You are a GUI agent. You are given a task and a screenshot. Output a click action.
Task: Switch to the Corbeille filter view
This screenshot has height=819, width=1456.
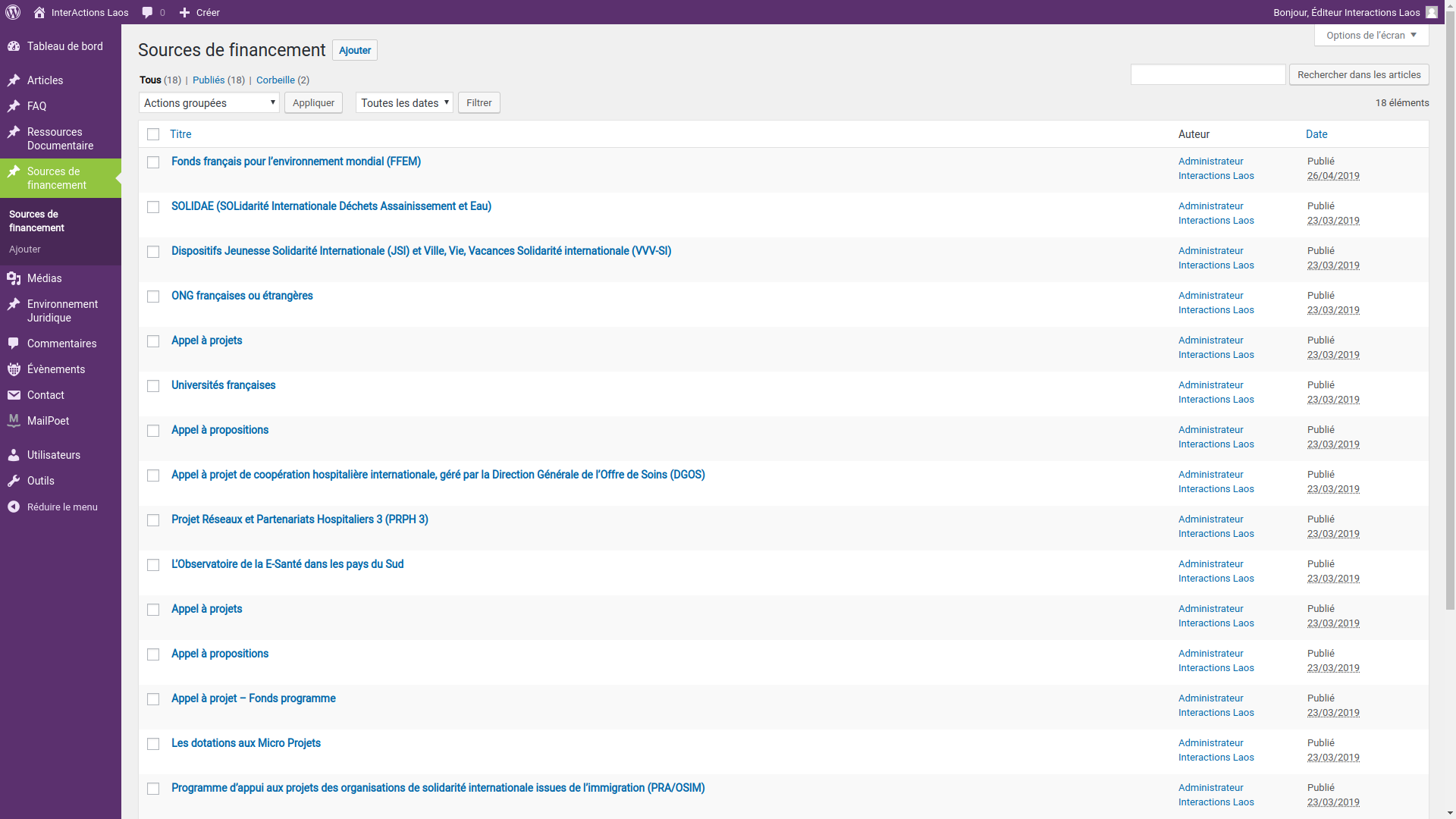(275, 80)
